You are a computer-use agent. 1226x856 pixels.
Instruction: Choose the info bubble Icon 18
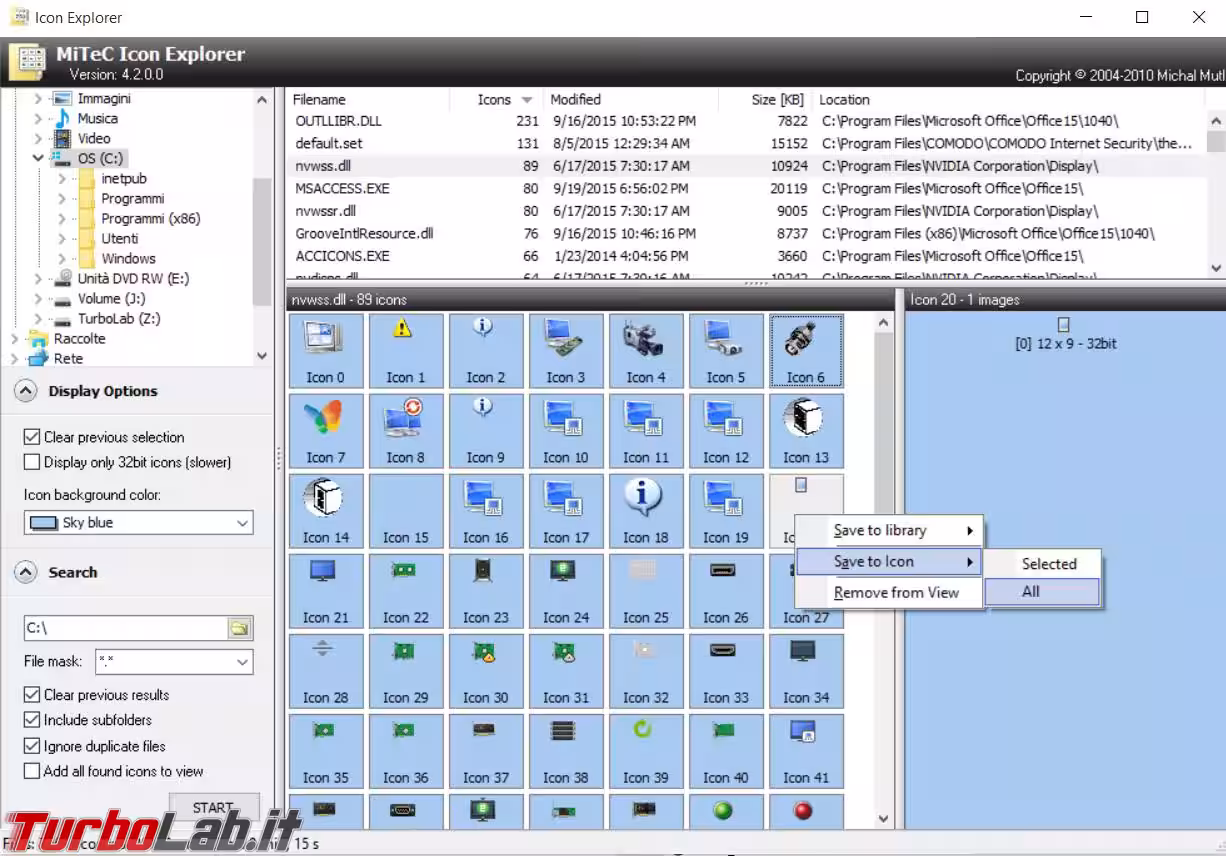[646, 510]
